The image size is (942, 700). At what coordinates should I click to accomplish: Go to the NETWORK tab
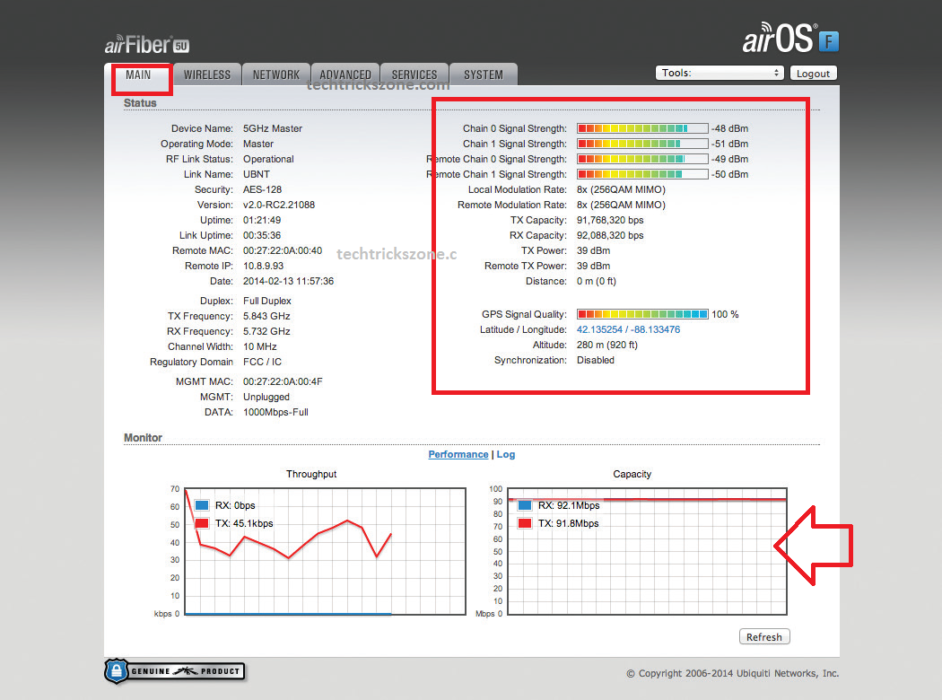click(x=276, y=75)
